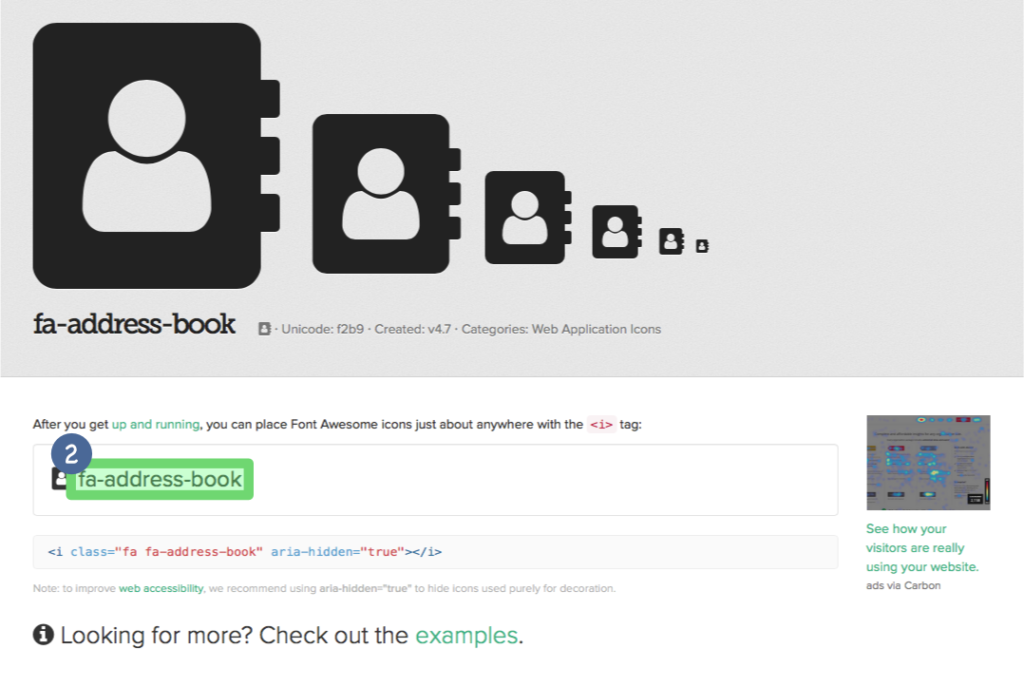The image size is (1024, 687).
Task: Click the numbered step 2 badge
Action: click(x=71, y=454)
